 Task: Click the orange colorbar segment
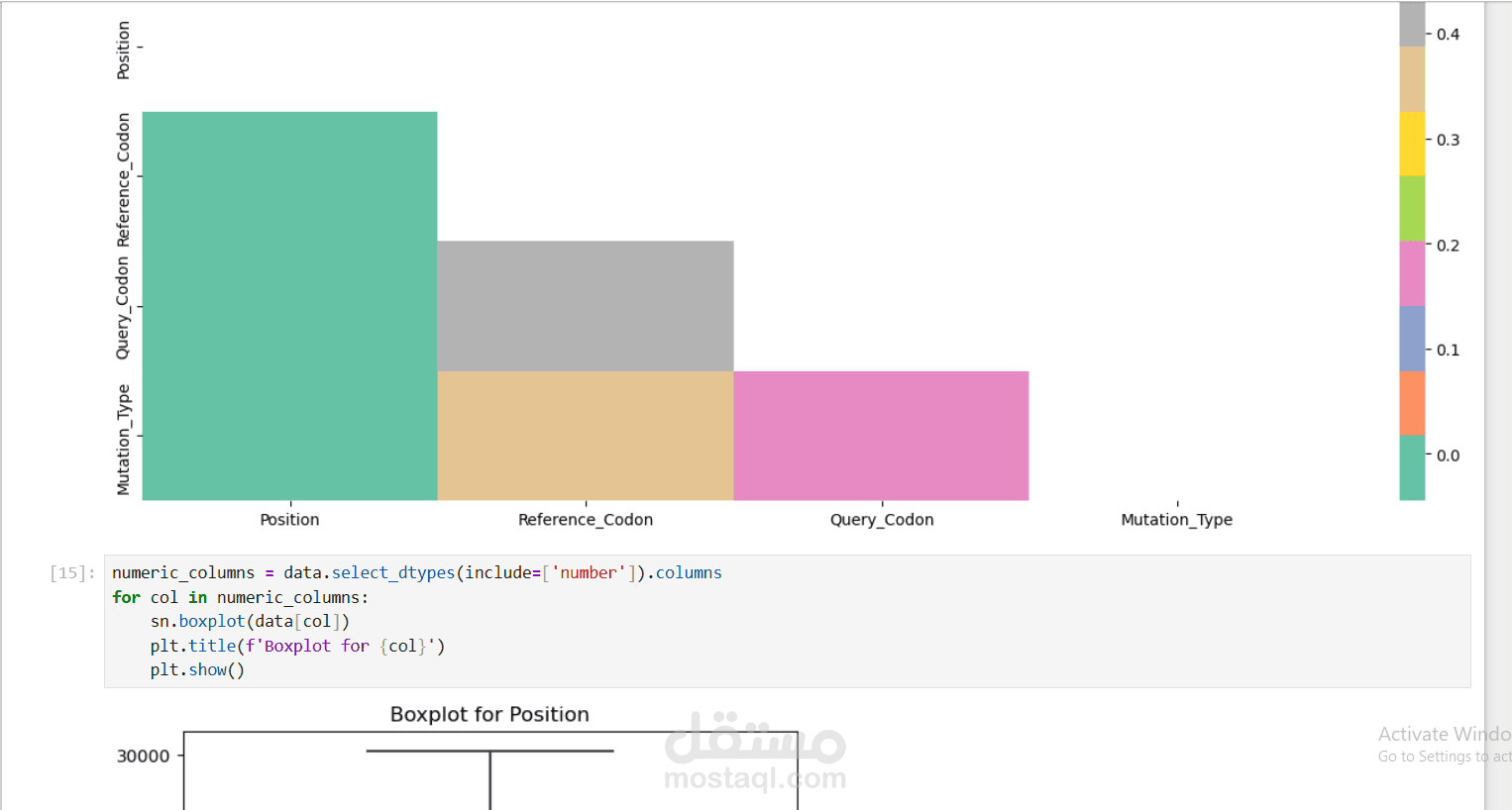pyautogui.click(x=1412, y=403)
